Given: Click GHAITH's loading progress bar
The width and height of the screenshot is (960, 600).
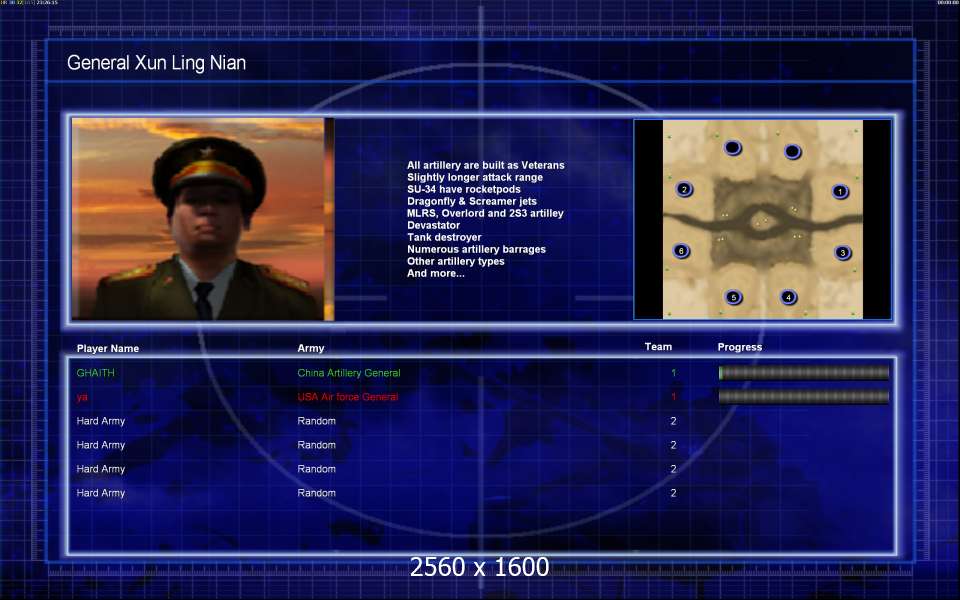Looking at the screenshot, I should point(804,372).
